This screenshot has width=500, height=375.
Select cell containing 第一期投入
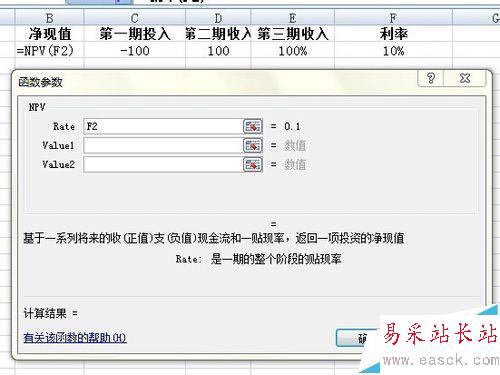pyautogui.click(x=134, y=34)
